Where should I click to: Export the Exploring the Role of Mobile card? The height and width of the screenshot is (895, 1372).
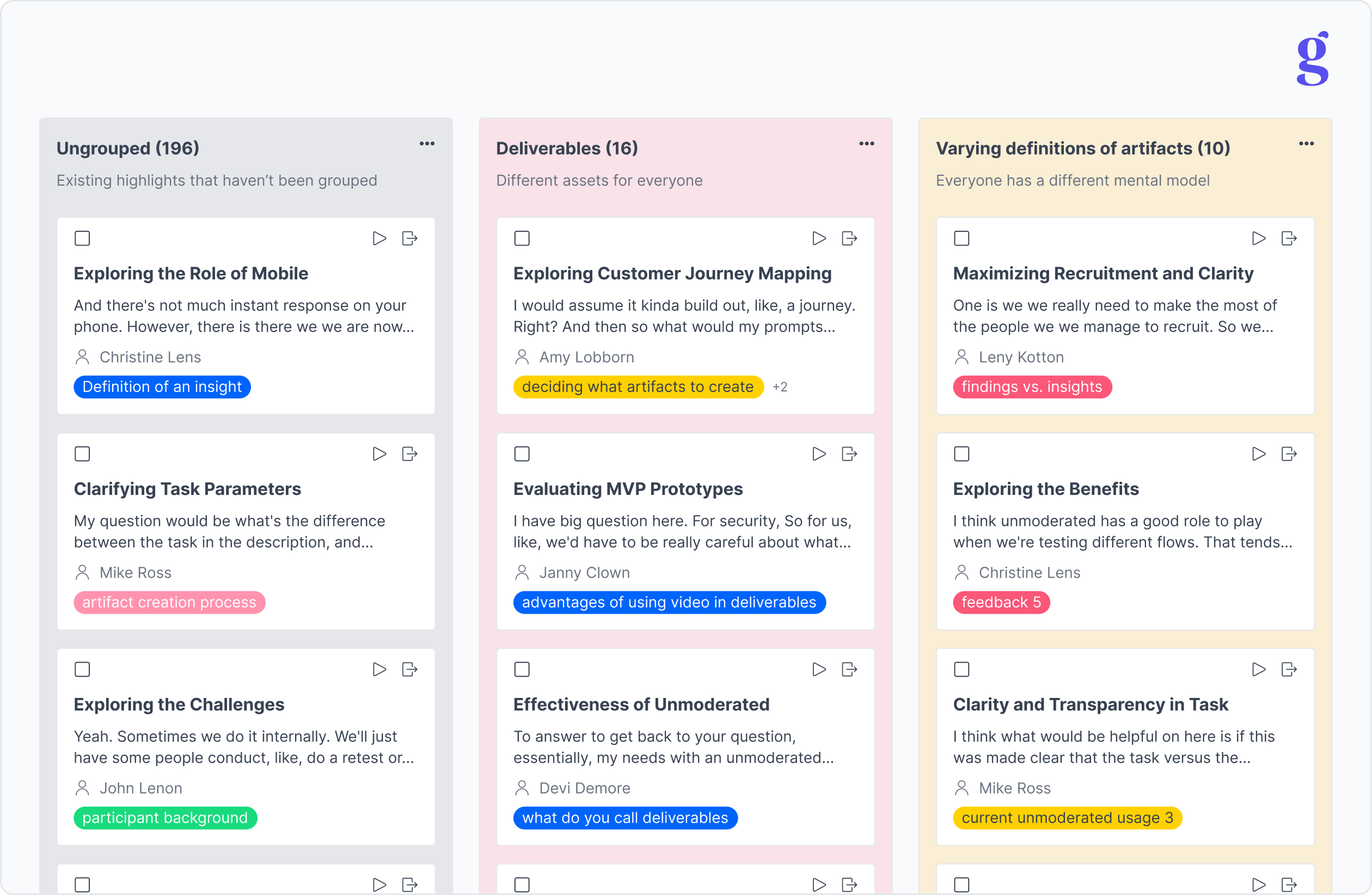(410, 238)
